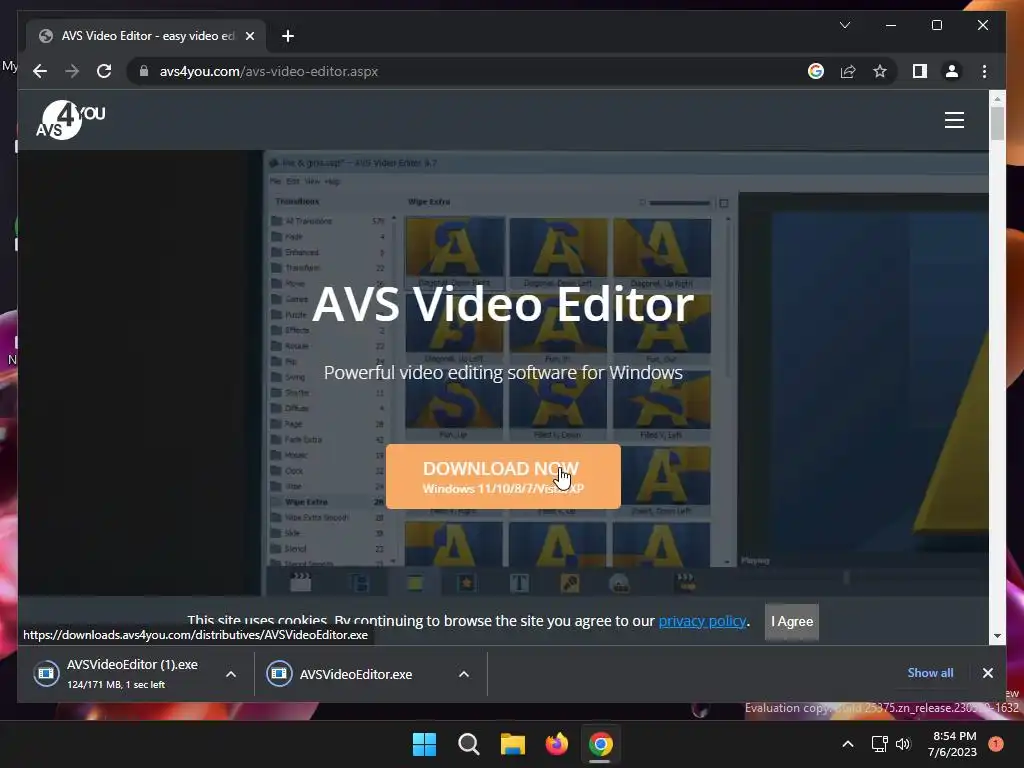Click the 'Powerful video editing software for Windows' text

[503, 372]
